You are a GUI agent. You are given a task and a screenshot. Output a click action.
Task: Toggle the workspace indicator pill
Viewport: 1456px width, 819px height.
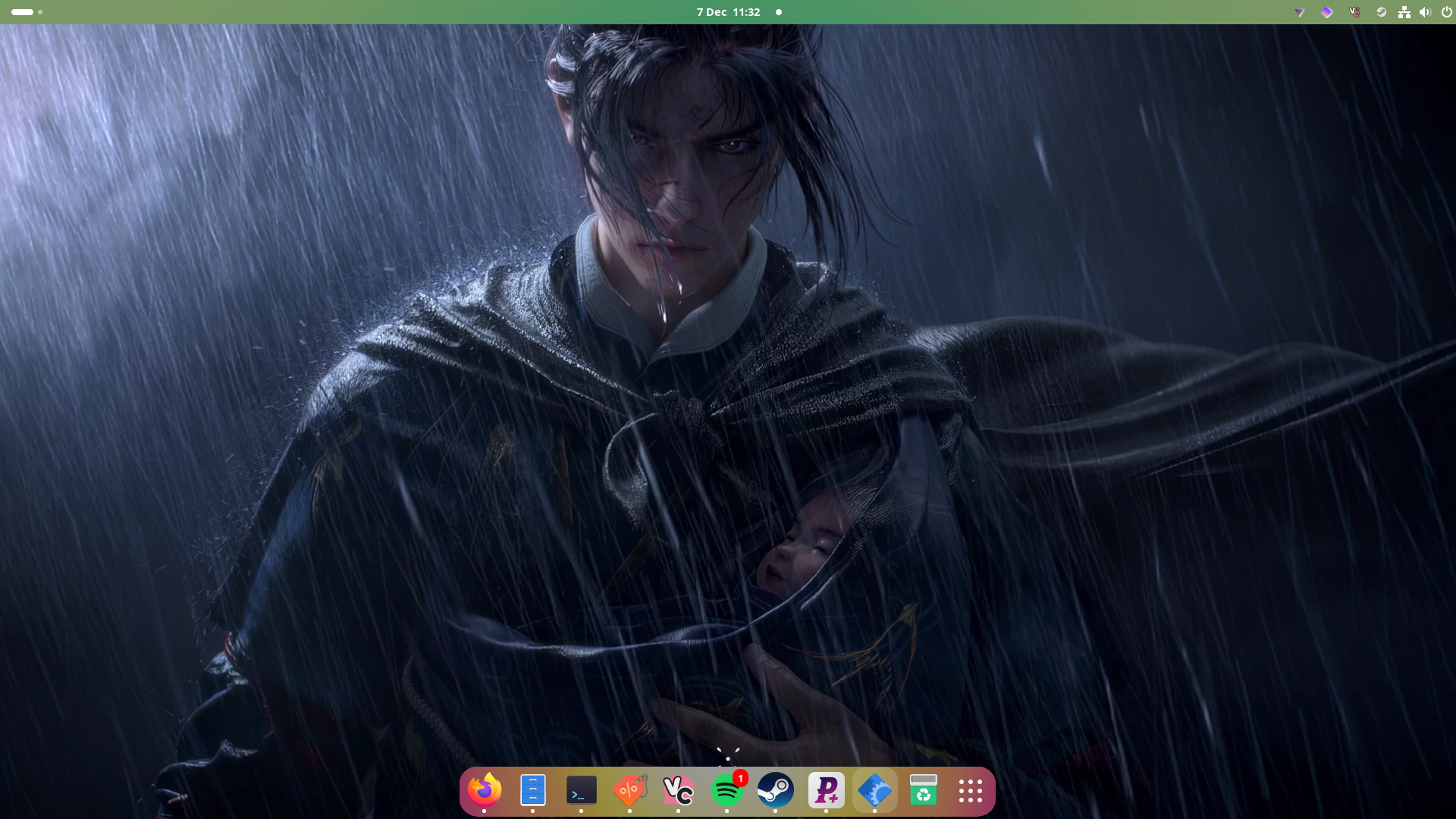tap(22, 12)
